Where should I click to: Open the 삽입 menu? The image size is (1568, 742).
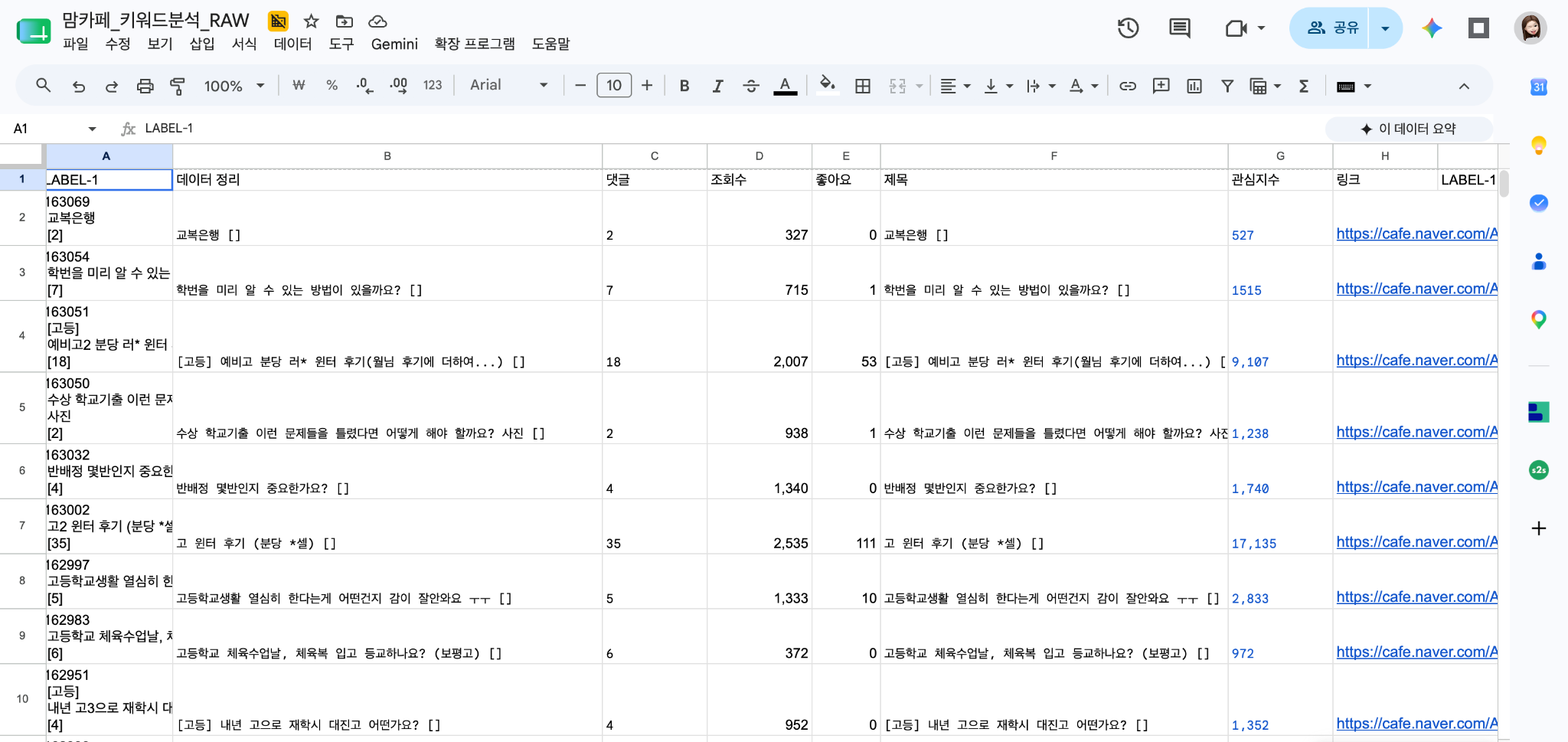click(202, 44)
